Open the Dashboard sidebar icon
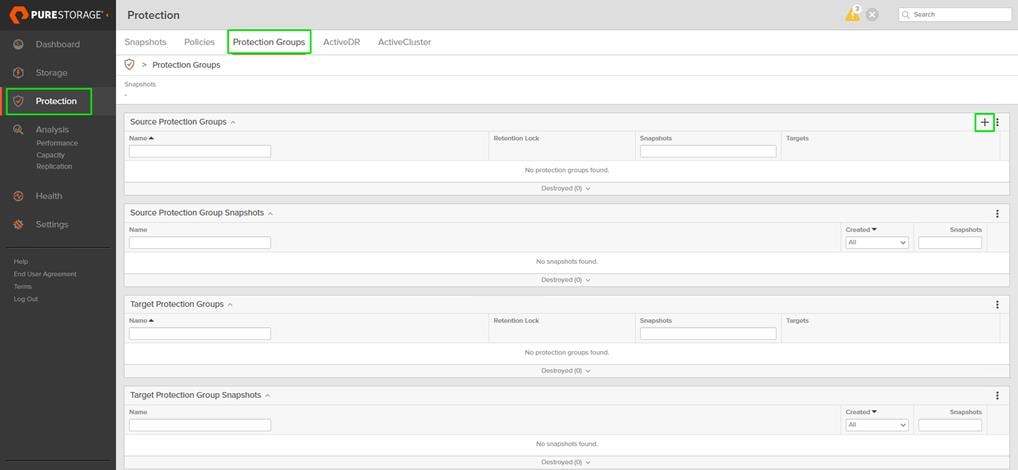Image resolution: width=1018 pixels, height=470 pixels. [x=18, y=44]
